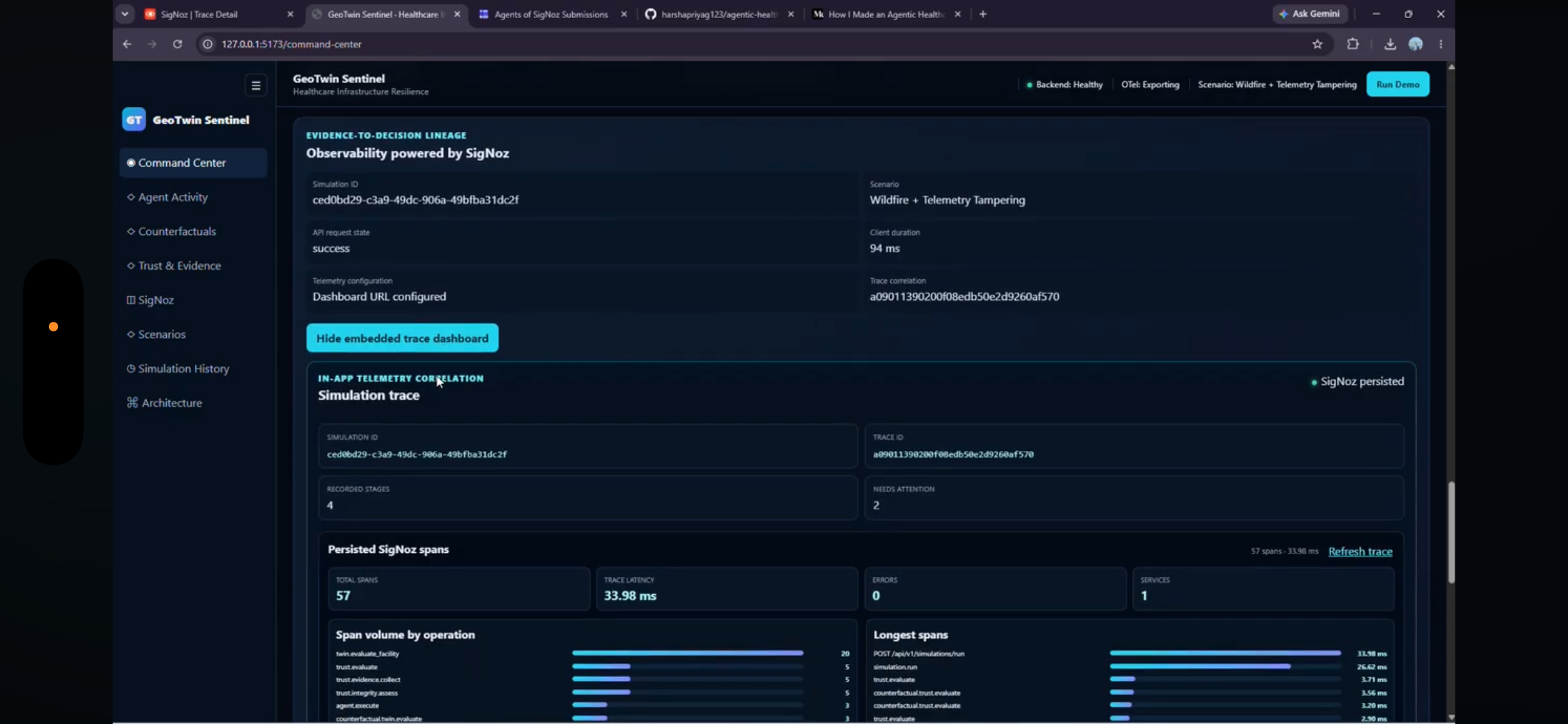Open a new browser tab
1568x724 pixels.
pos(983,14)
